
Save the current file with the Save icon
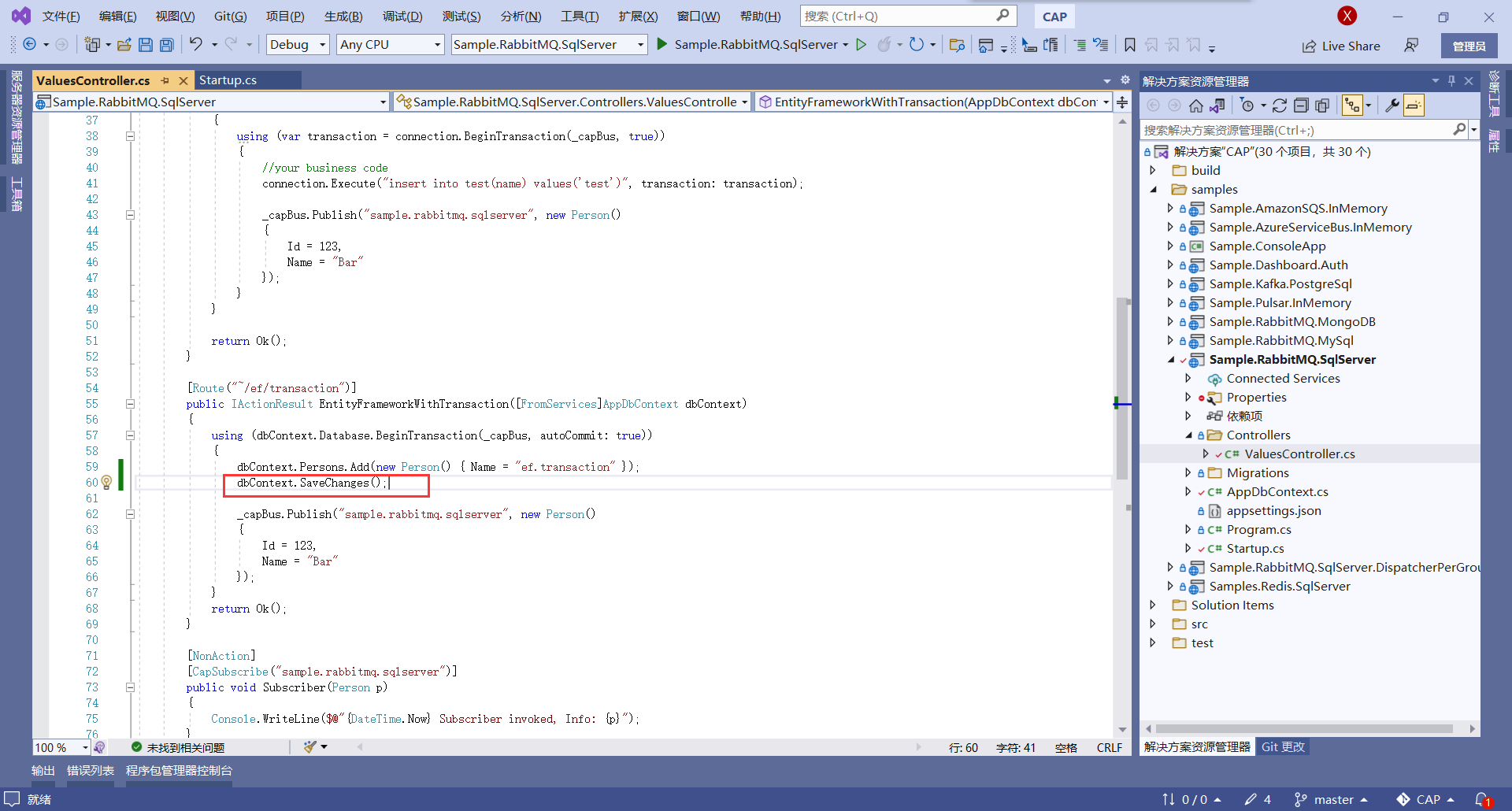tap(146, 45)
